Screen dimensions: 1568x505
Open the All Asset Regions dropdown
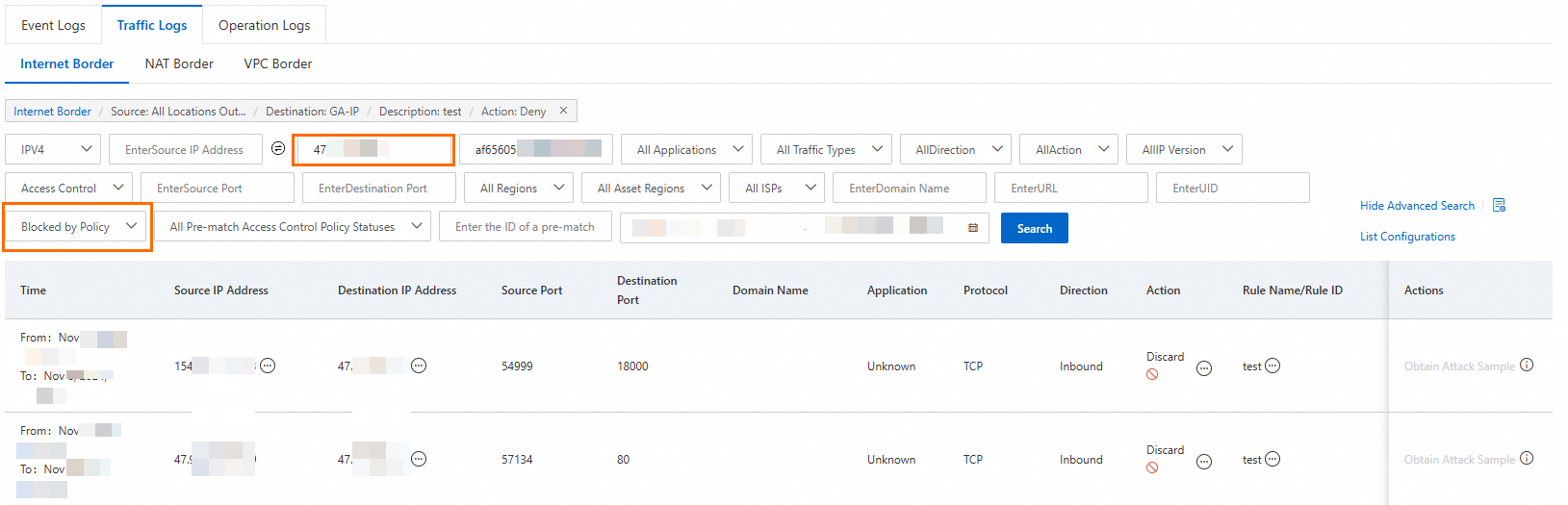click(651, 188)
